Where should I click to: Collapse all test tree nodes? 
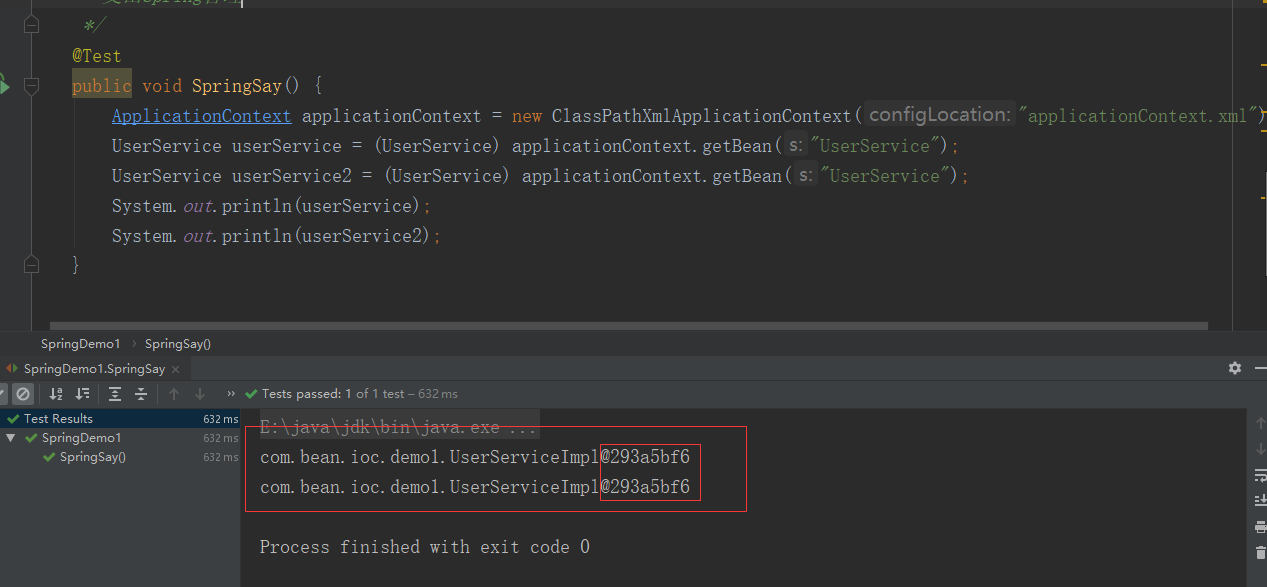click(141, 394)
